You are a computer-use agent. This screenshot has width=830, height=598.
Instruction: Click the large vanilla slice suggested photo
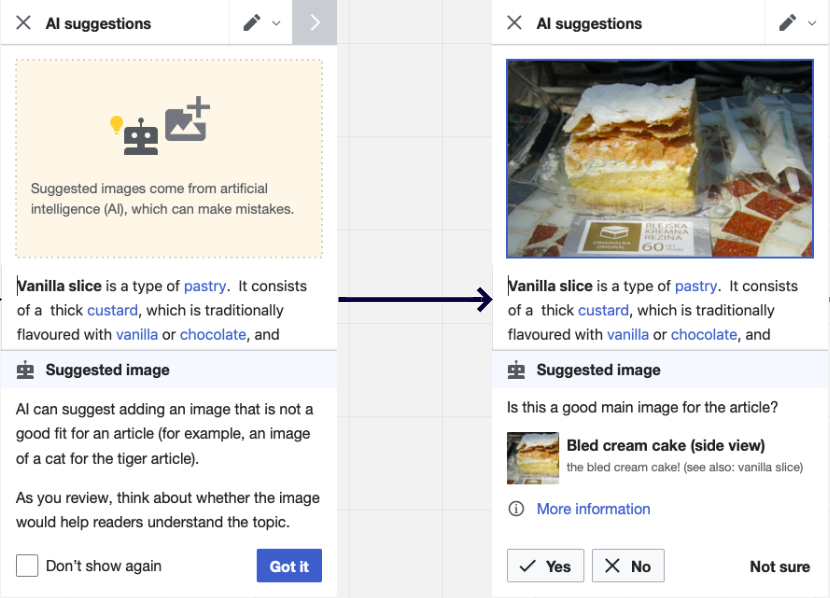point(660,159)
